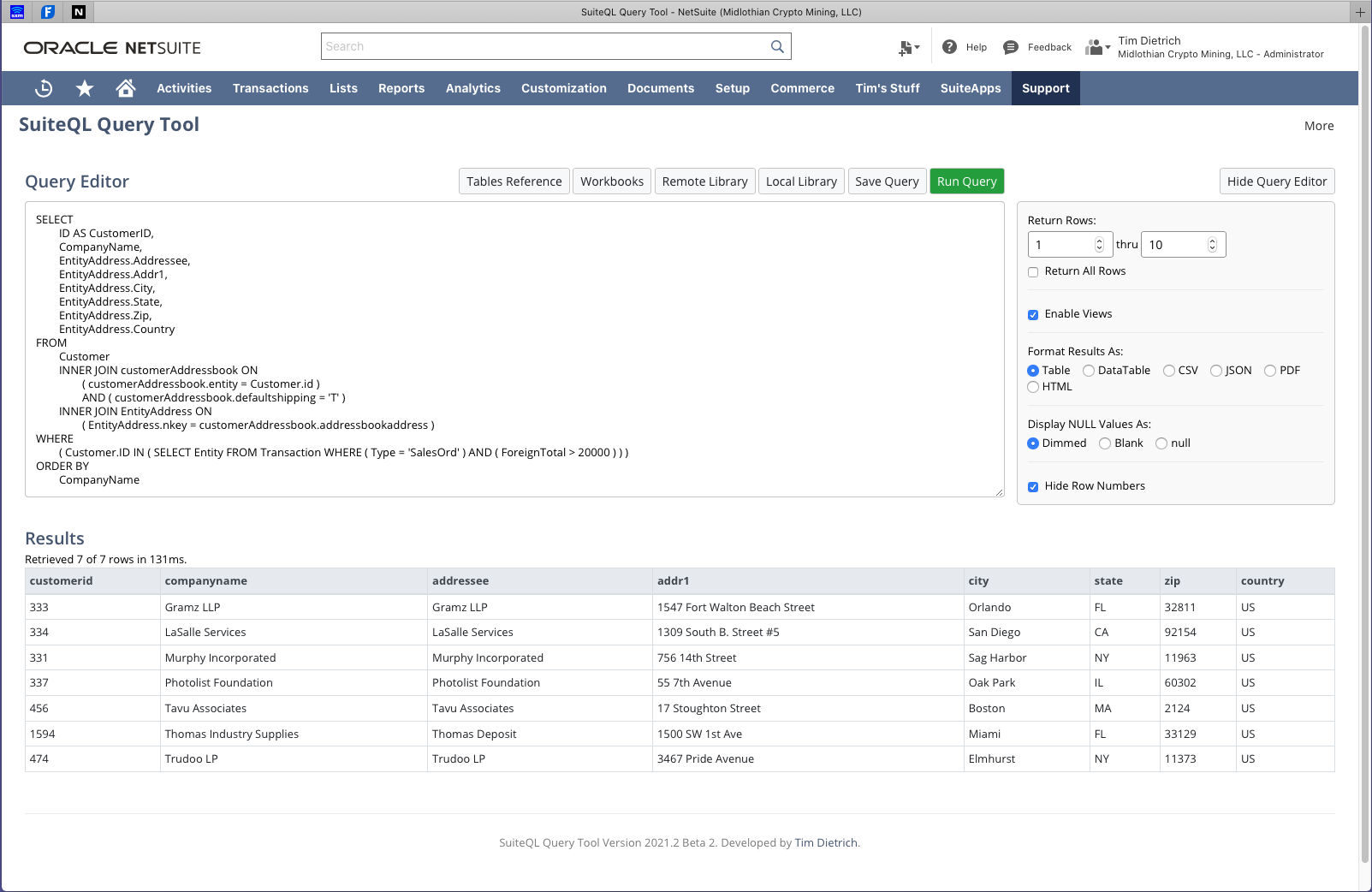Open the Support menu

pos(1046,88)
